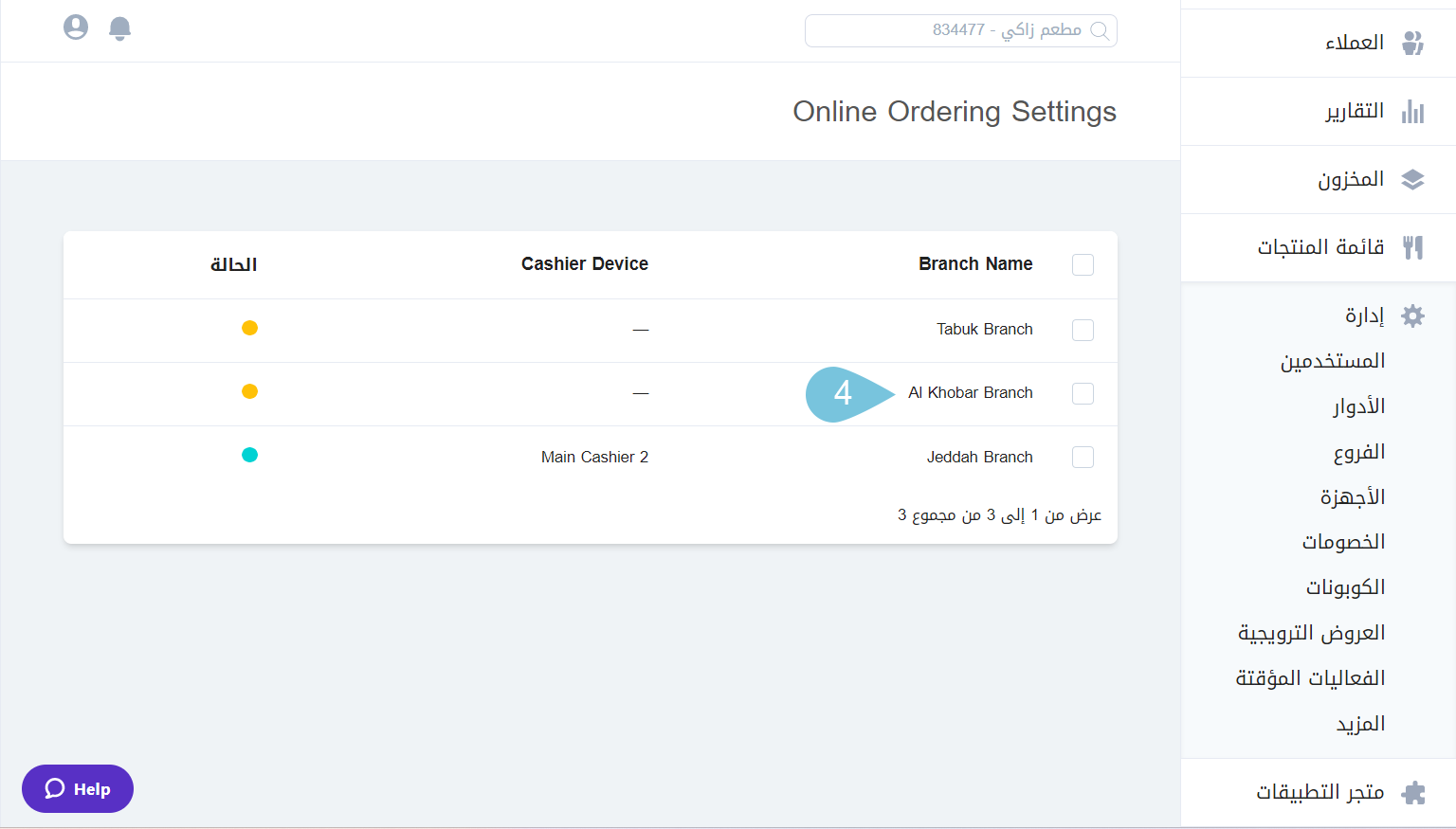Viewport: 1456px width, 829px height.
Task: Open متجر التطبيقات puzzle icon
Action: tap(1414, 792)
